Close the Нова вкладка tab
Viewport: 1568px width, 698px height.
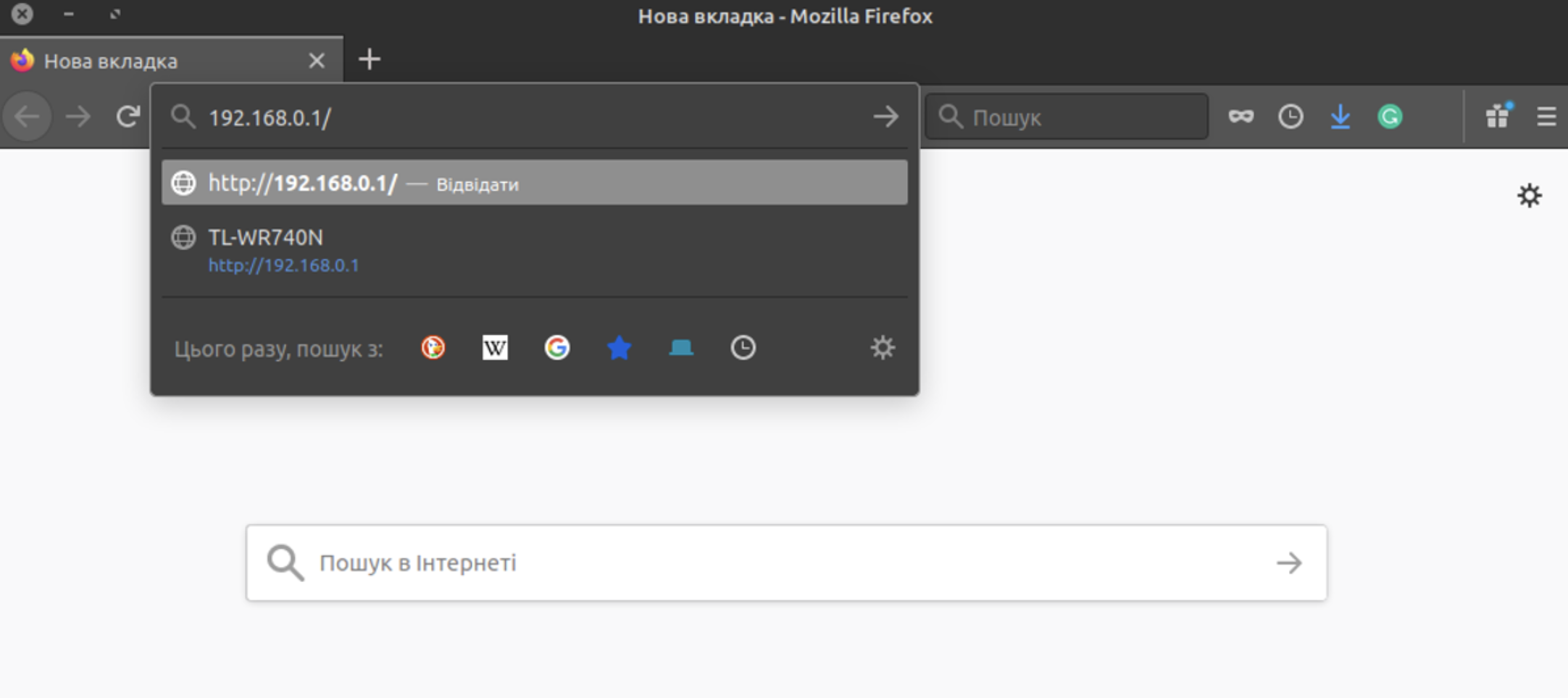click(317, 61)
